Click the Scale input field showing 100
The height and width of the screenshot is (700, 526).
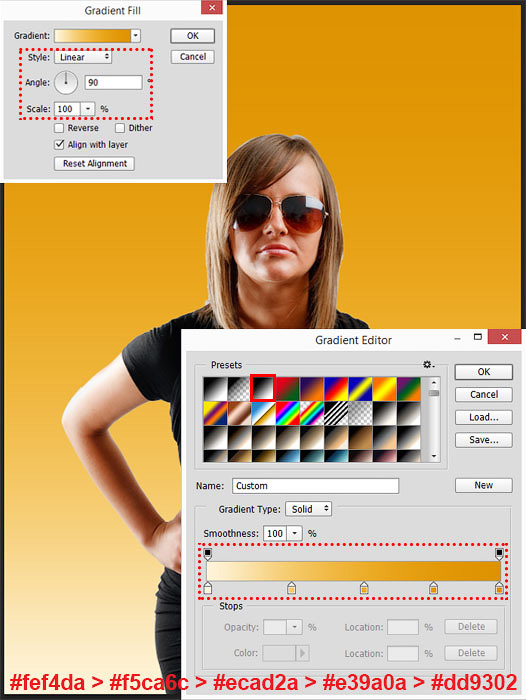tap(67, 109)
